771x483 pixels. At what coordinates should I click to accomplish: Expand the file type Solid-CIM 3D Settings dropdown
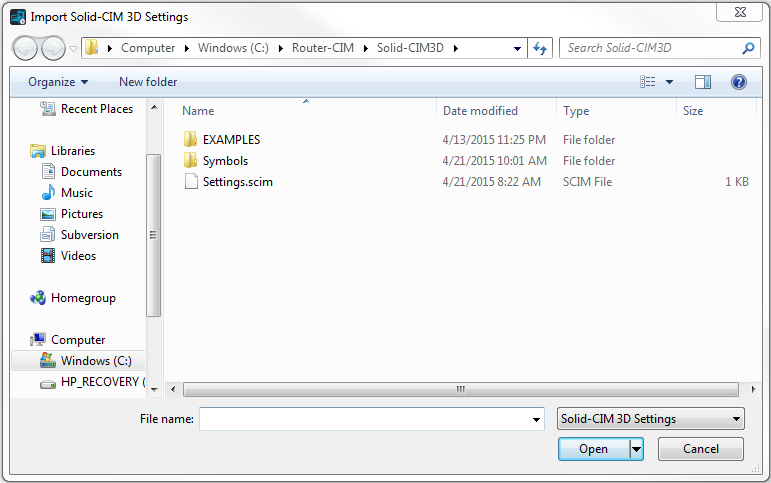650,419
